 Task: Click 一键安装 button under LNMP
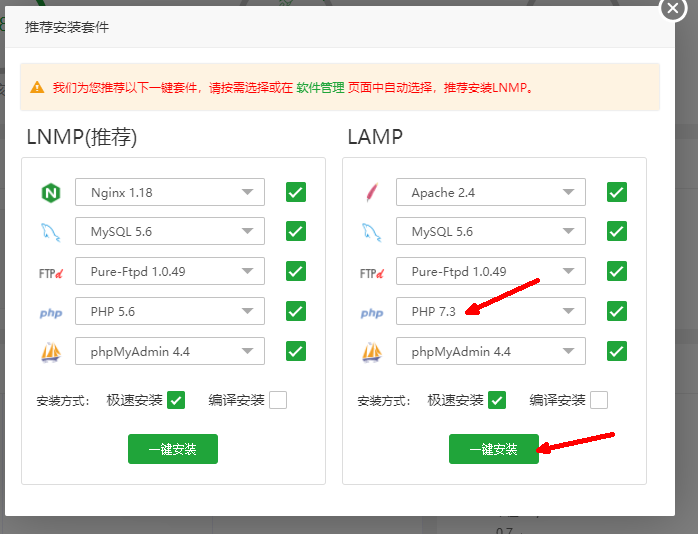pos(173,450)
